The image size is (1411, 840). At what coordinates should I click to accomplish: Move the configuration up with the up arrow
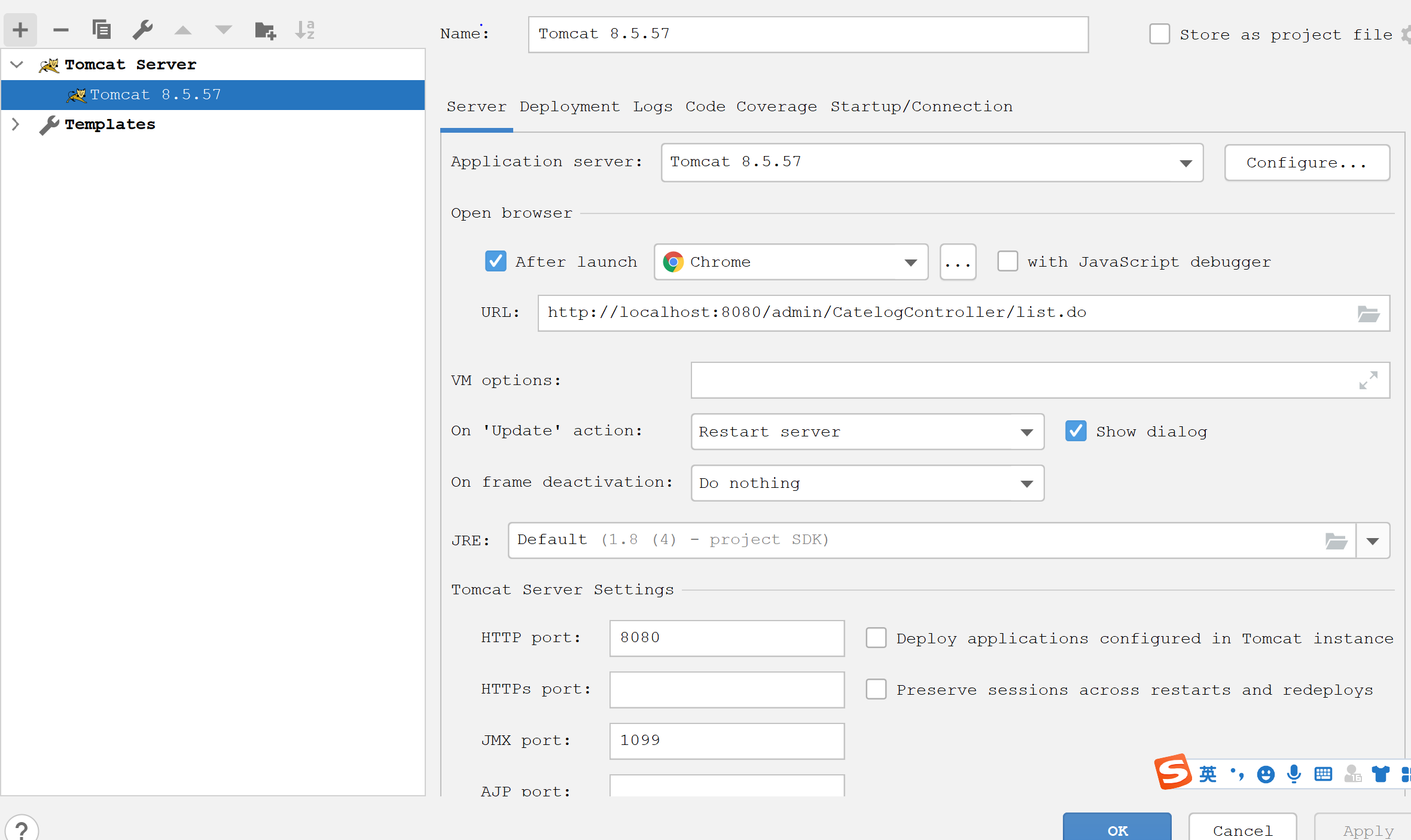[183, 30]
